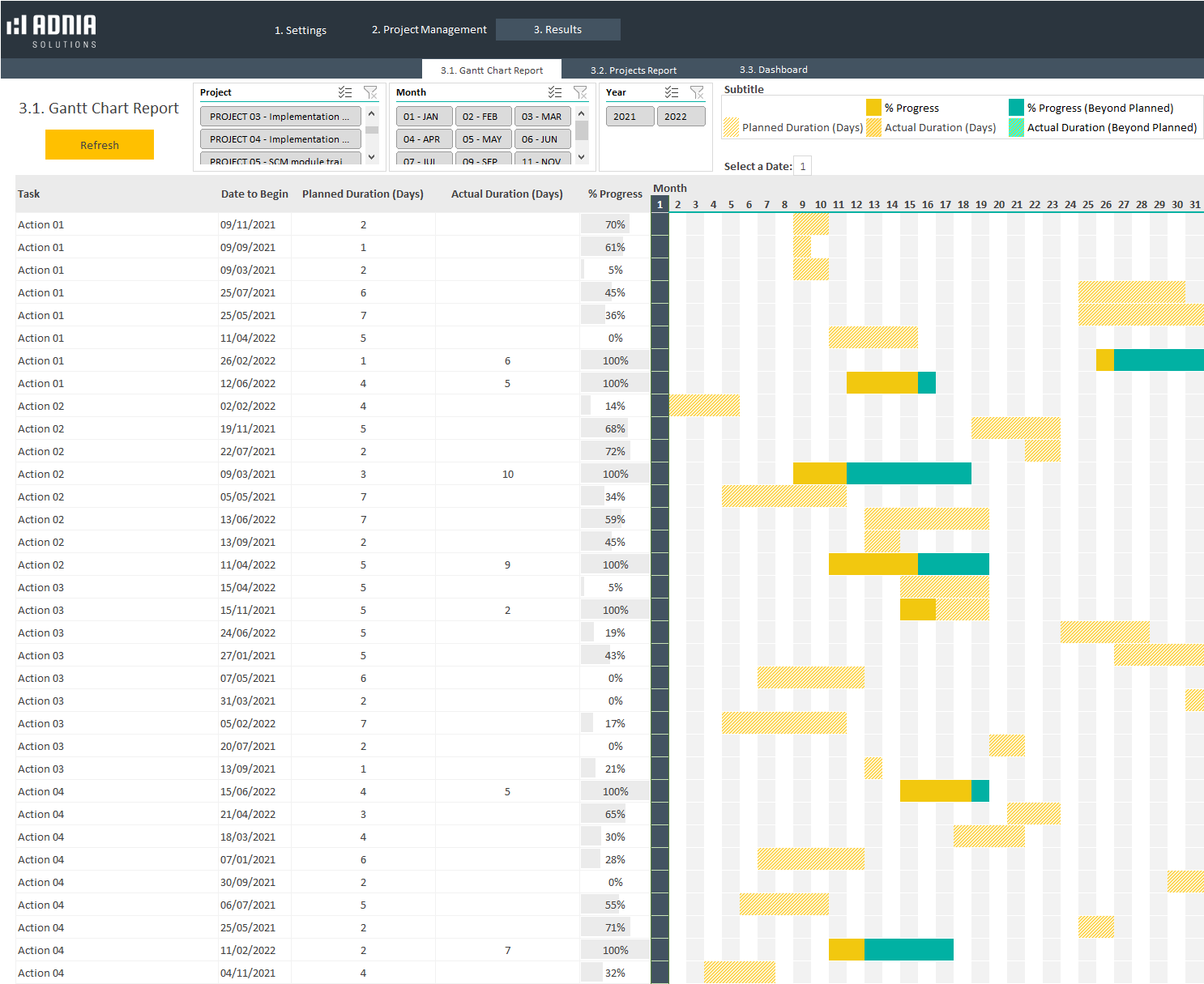The width and height of the screenshot is (1204, 984).
Task: Enable multi-select in the Month slicer
Action: click(x=555, y=92)
